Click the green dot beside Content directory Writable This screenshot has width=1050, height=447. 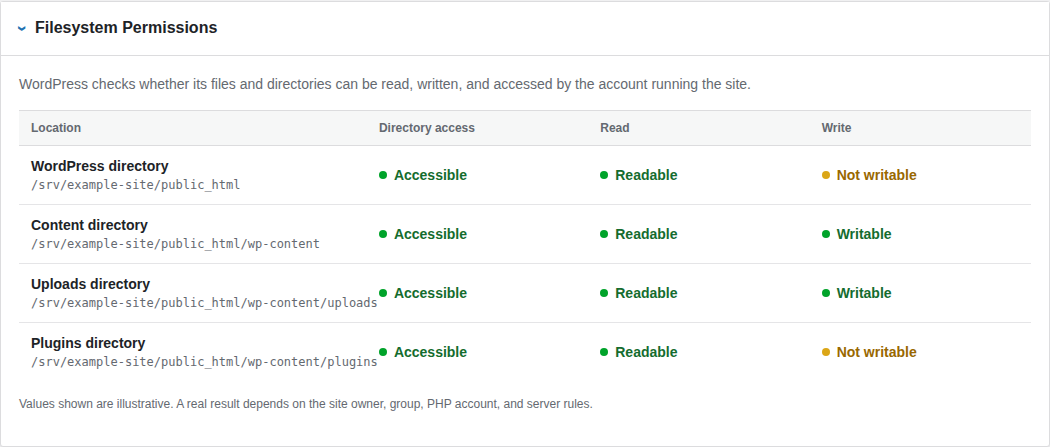pyautogui.click(x=826, y=234)
